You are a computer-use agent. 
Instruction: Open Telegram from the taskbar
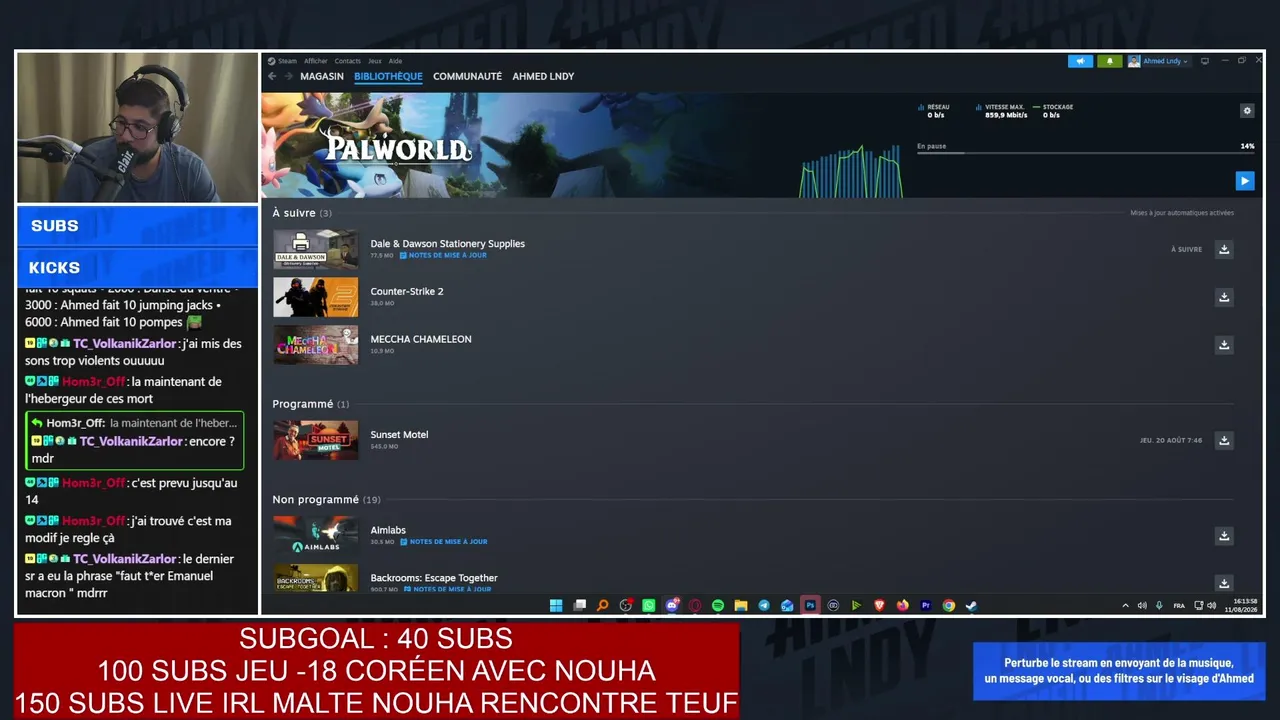click(764, 605)
